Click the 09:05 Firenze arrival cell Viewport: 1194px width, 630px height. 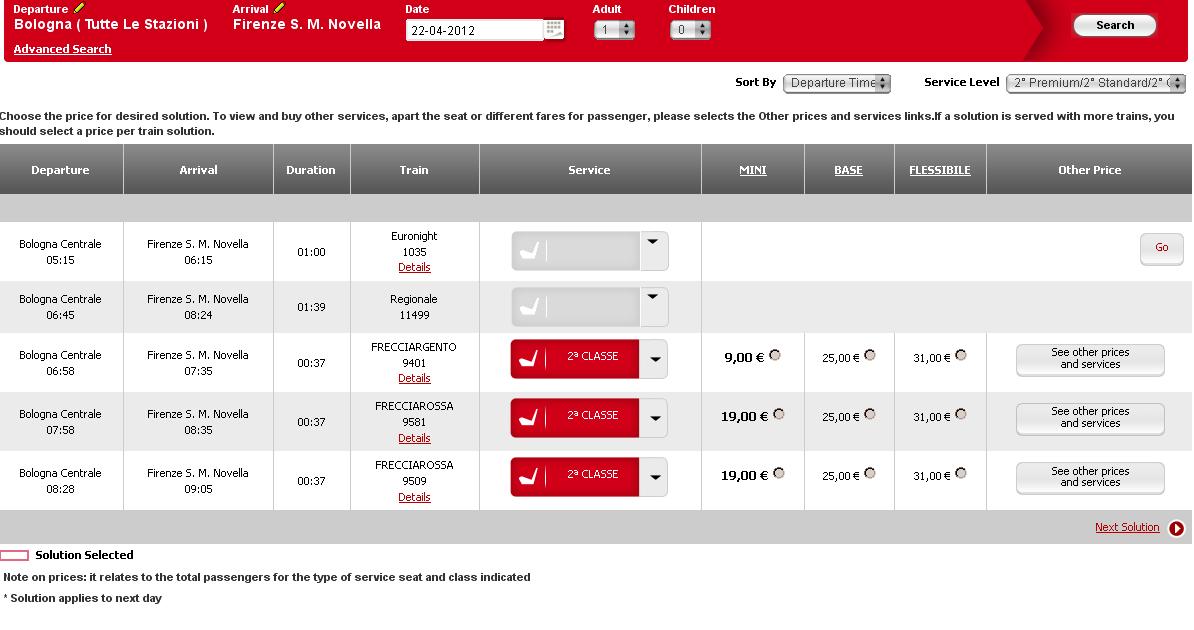[x=198, y=481]
